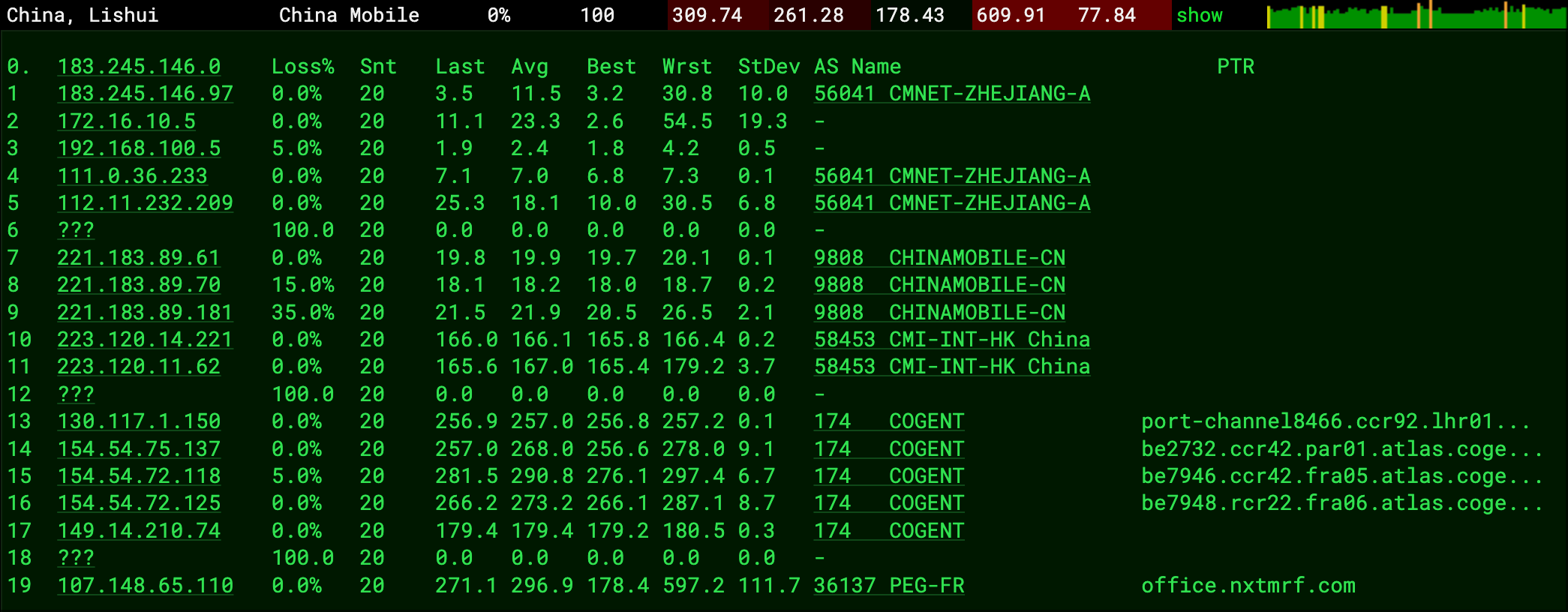
Task: Click the 'Loss%' column header
Action: tap(302, 67)
